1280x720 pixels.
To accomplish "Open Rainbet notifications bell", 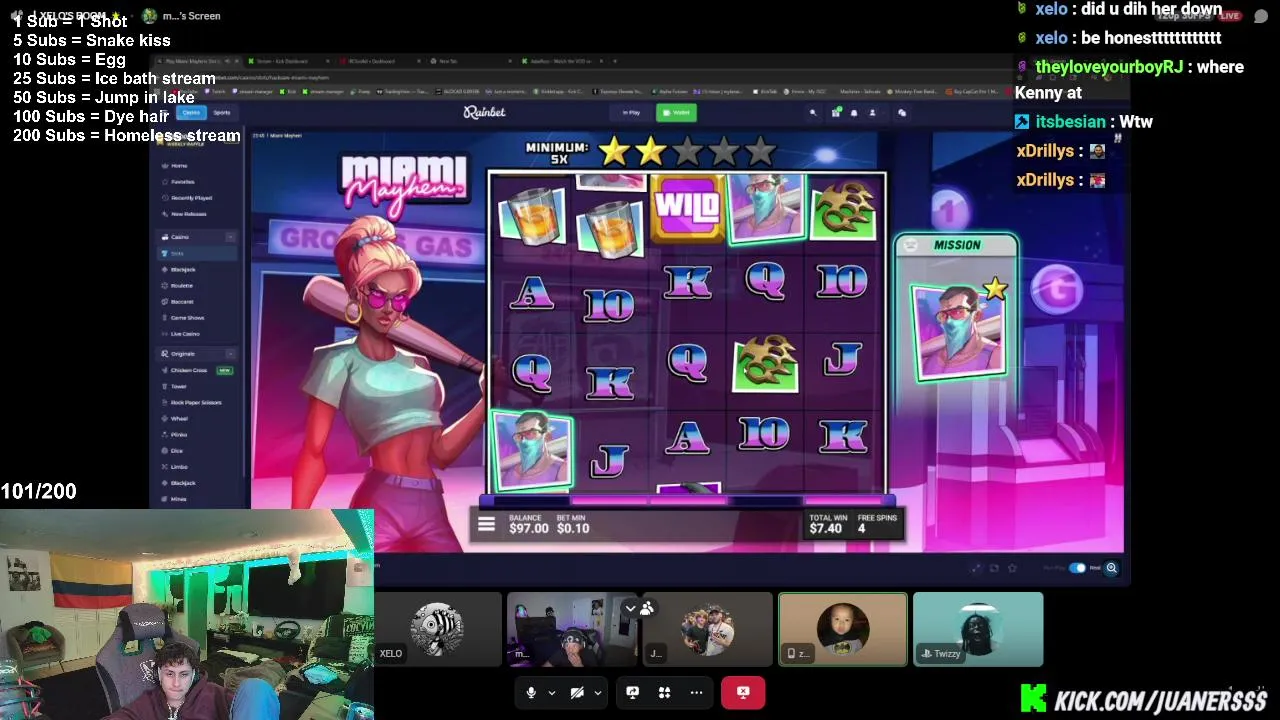I will [853, 113].
